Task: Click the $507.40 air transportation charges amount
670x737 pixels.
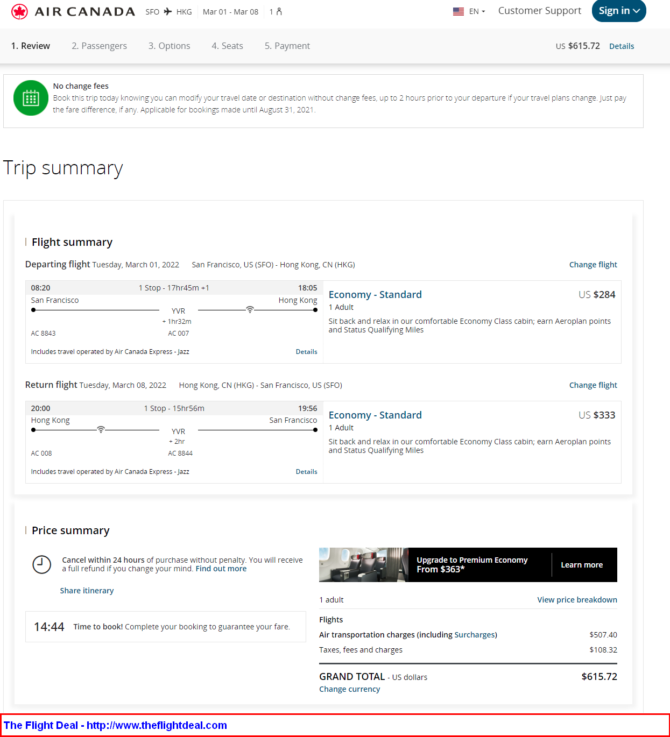Action: coord(603,635)
